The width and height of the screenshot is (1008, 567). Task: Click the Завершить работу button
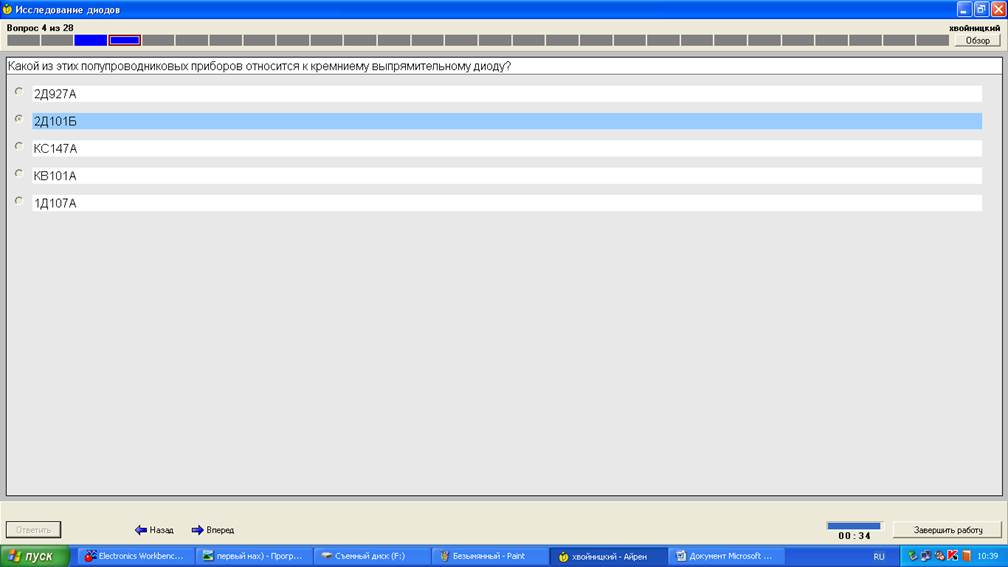click(948, 530)
